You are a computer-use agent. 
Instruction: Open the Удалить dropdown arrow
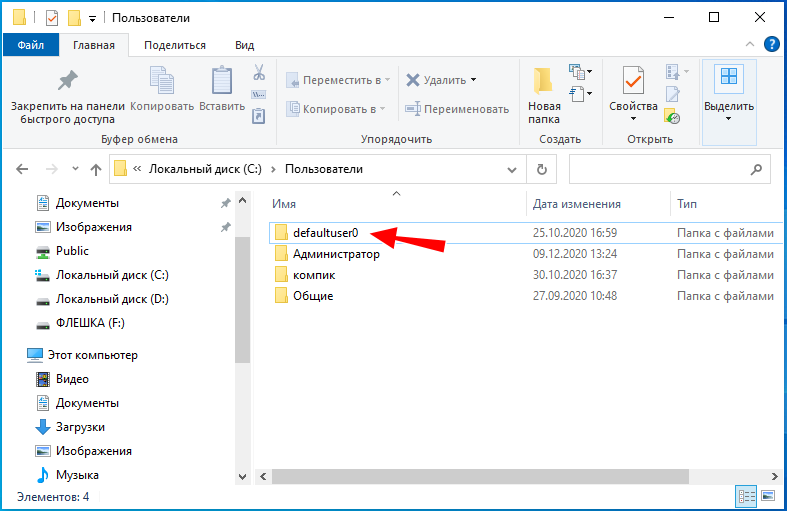[473, 80]
